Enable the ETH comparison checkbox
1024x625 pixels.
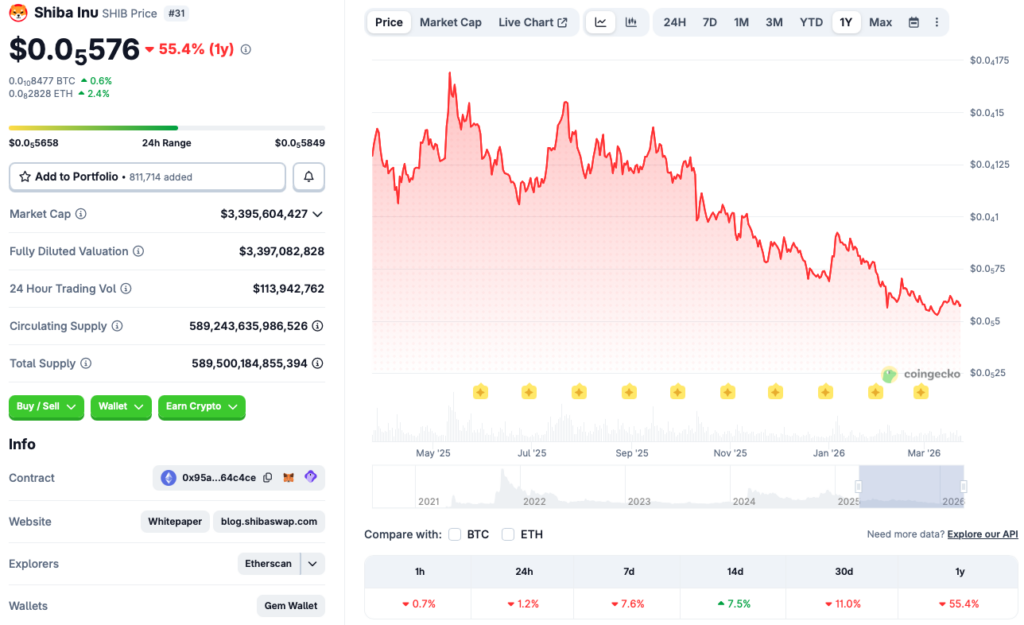pos(508,534)
